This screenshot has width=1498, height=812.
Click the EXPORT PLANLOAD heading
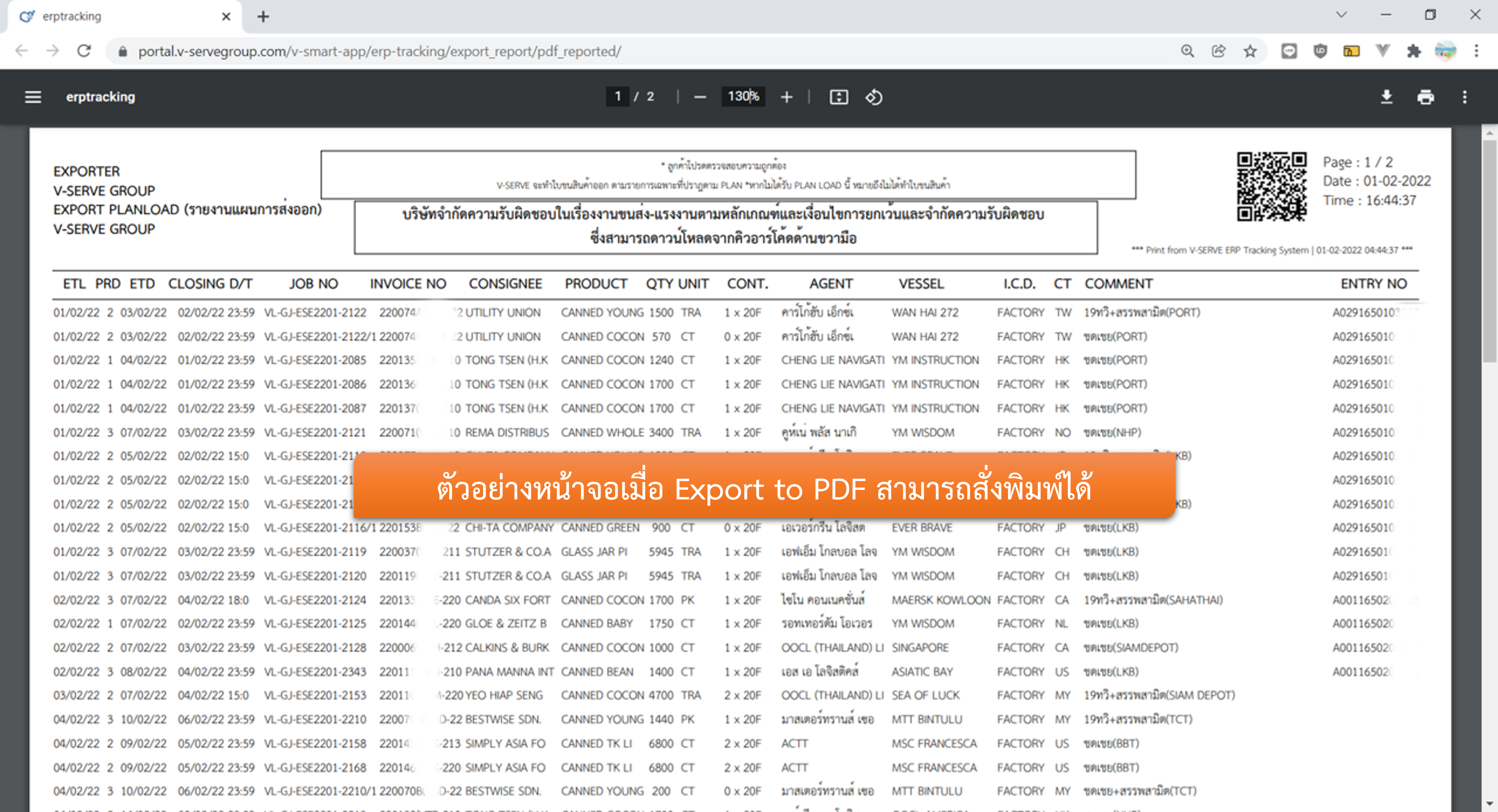click(187, 209)
